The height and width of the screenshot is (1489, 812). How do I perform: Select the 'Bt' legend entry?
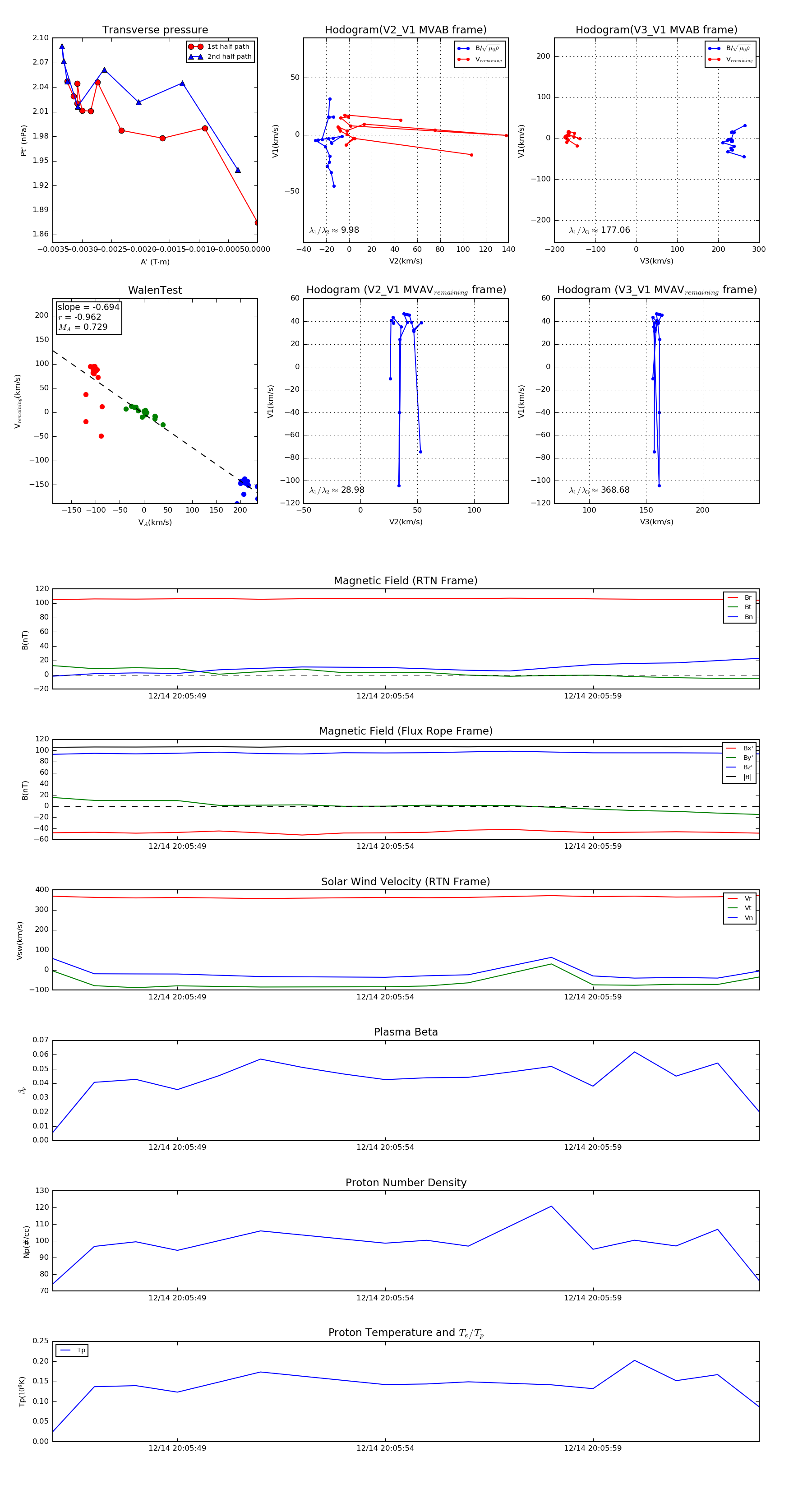(x=740, y=607)
